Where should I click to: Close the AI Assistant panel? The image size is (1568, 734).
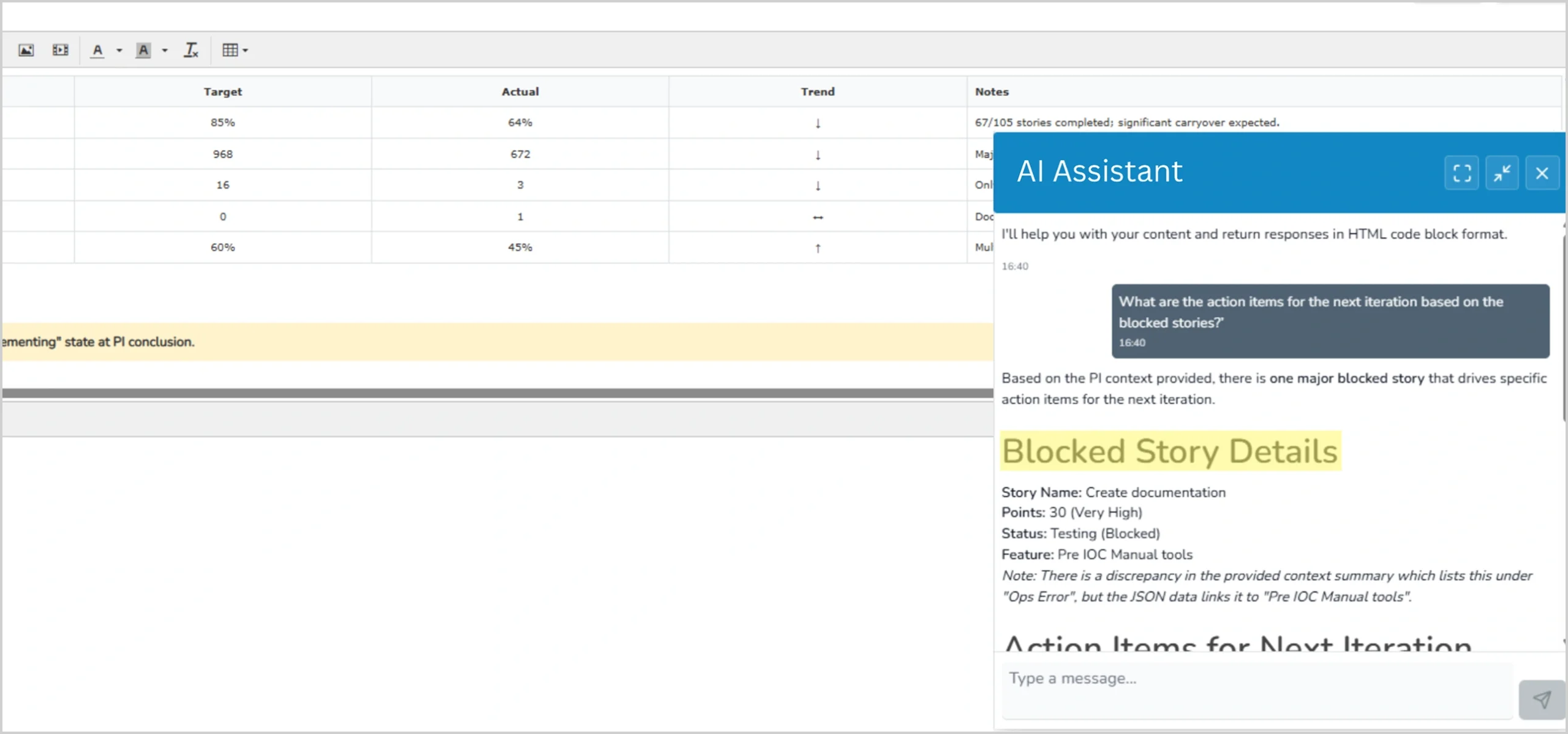(x=1542, y=173)
